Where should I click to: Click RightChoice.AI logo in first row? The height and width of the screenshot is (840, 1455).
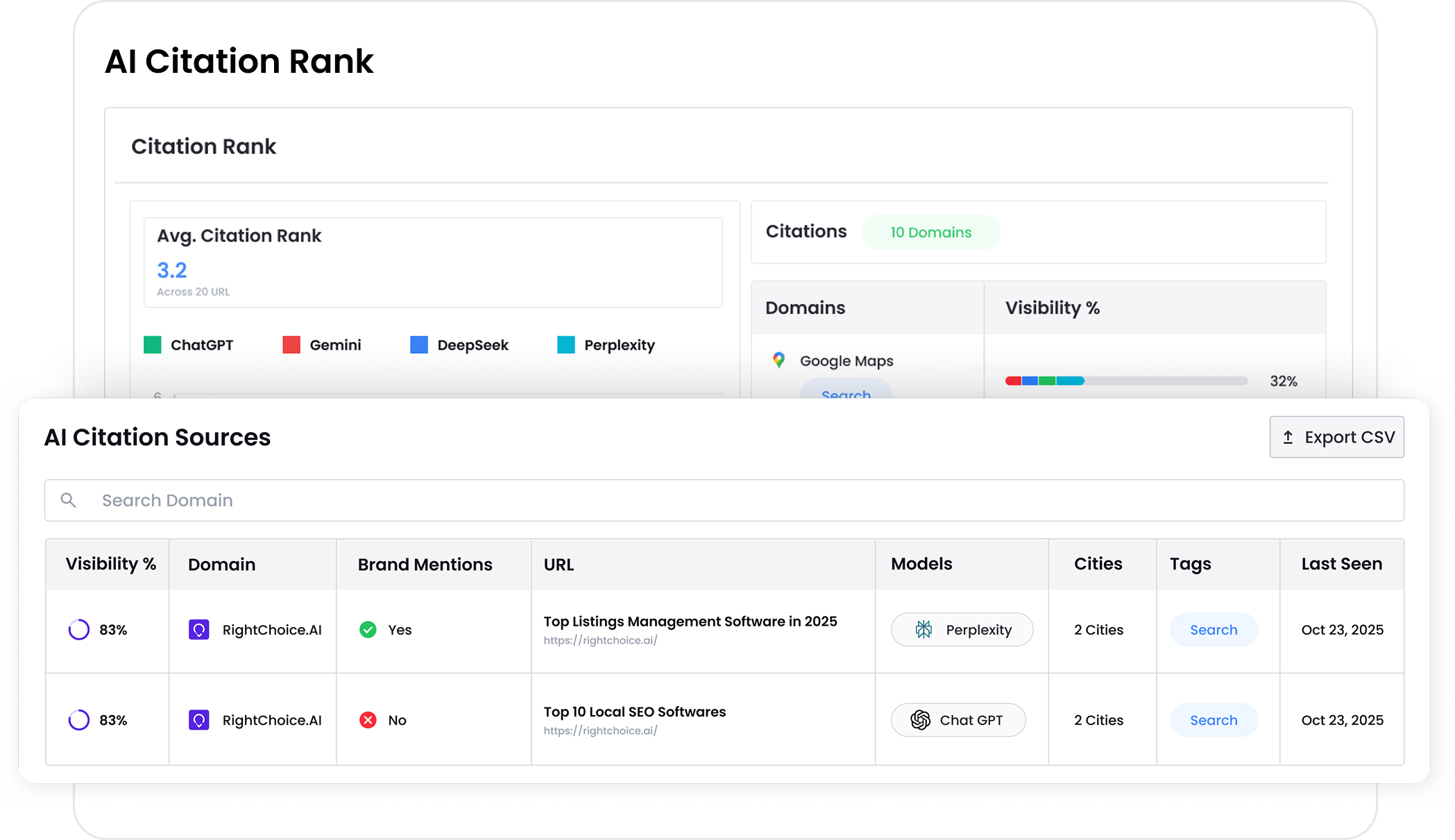tap(199, 630)
